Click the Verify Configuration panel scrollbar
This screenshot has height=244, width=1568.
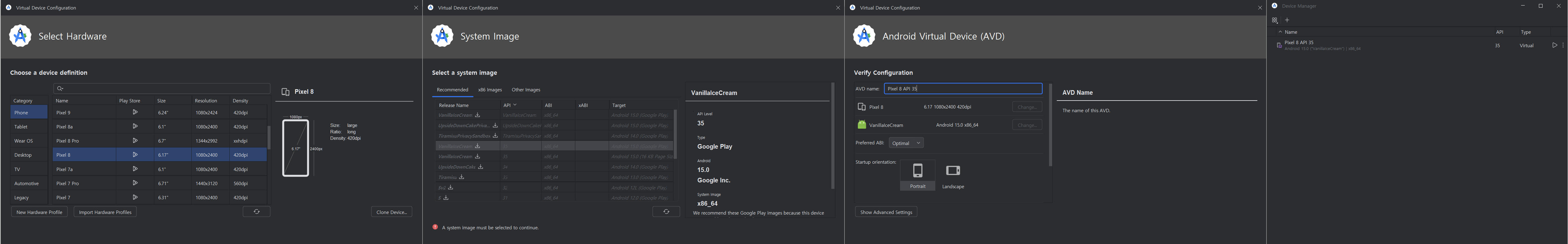pyautogui.click(x=1050, y=125)
